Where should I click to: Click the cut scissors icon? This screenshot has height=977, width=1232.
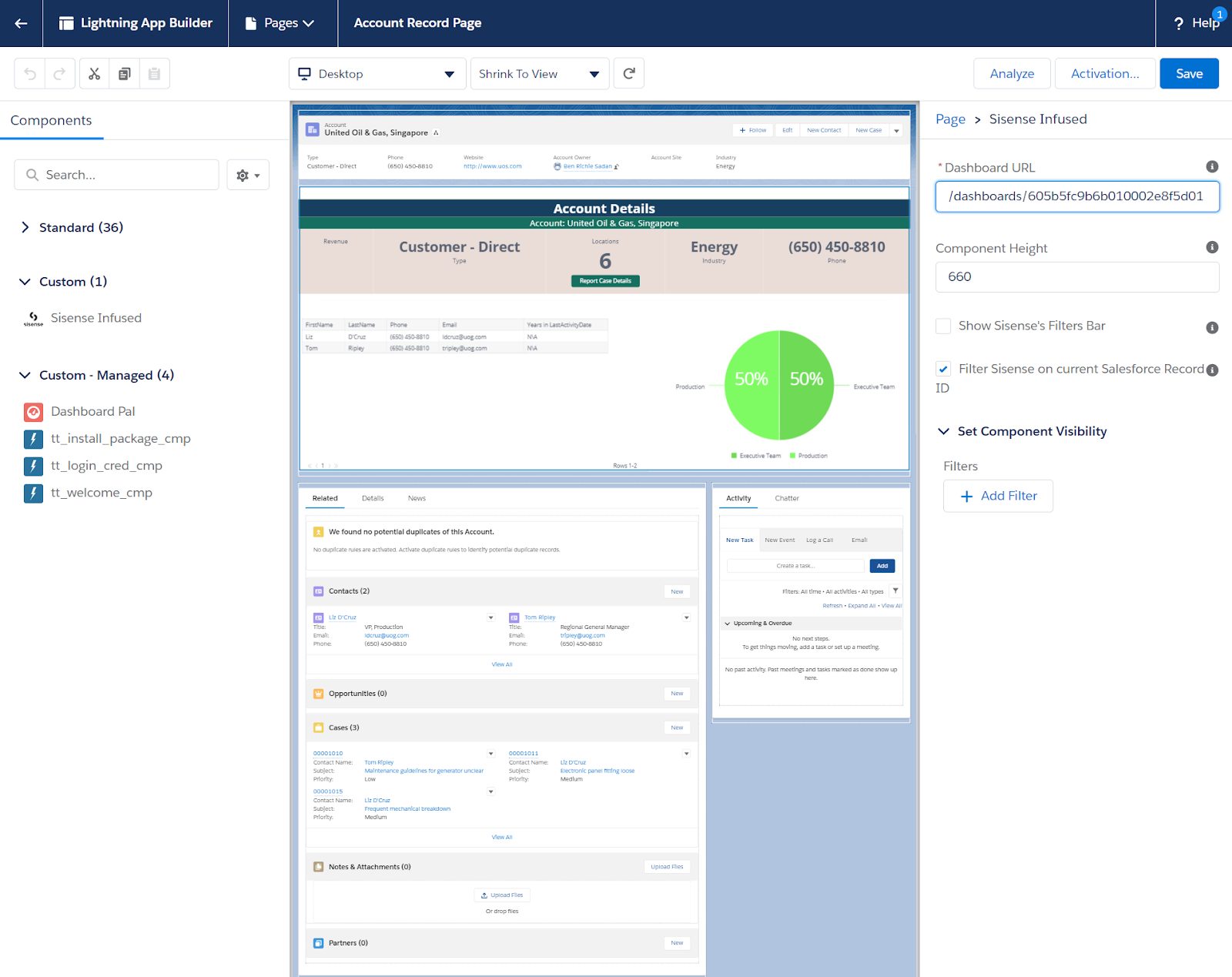94,74
